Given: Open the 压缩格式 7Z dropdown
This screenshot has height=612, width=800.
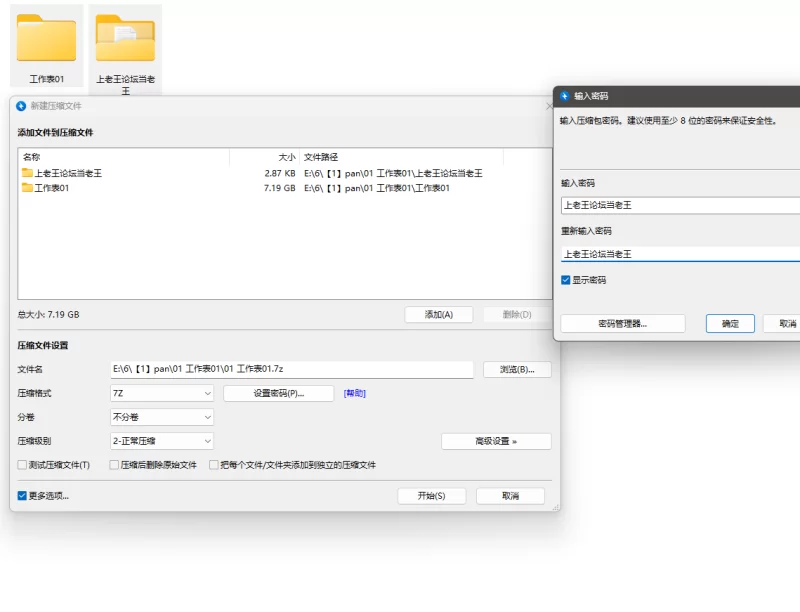Looking at the screenshot, I should (162, 393).
